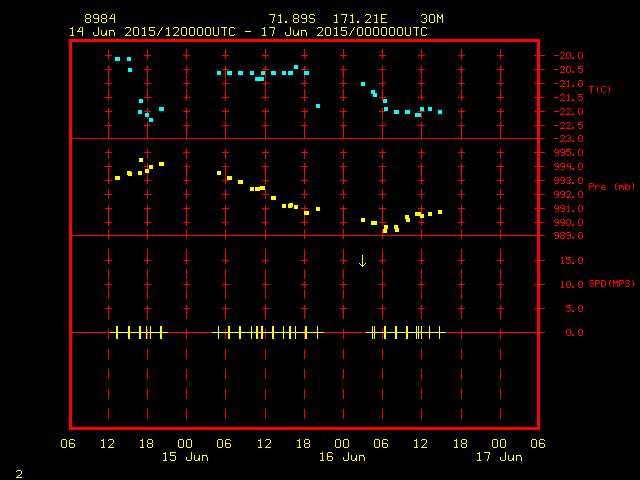640x480 pixels.
Task: Click the 992.0 pressure tick label
Action: [x=569, y=195]
